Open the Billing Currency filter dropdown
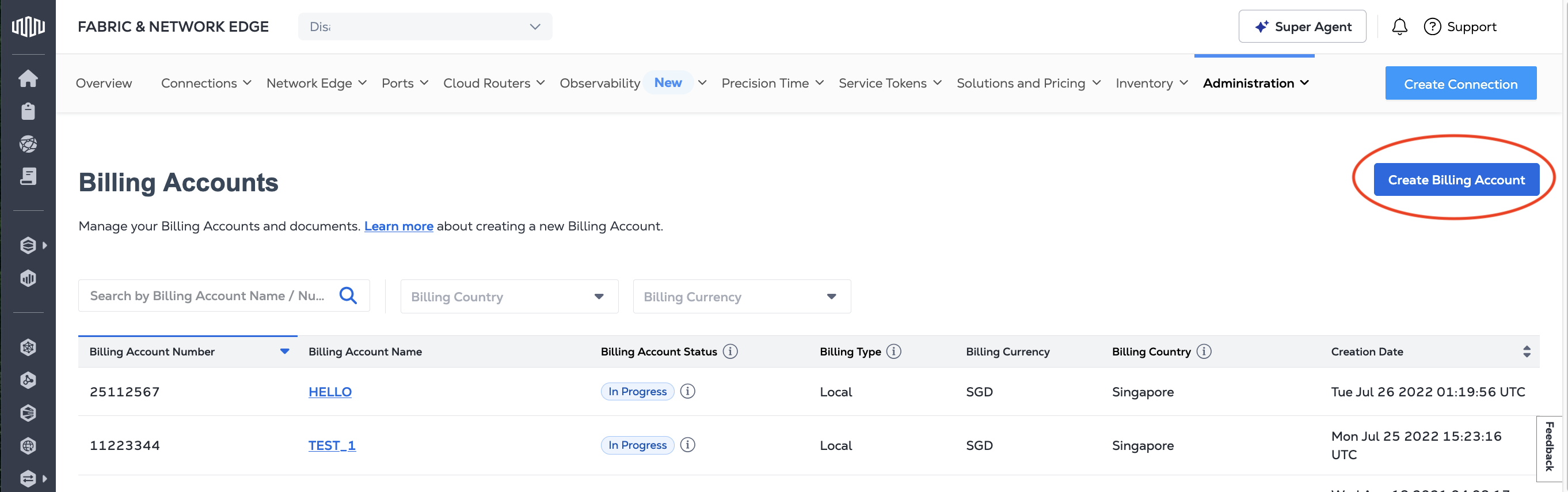 point(741,297)
